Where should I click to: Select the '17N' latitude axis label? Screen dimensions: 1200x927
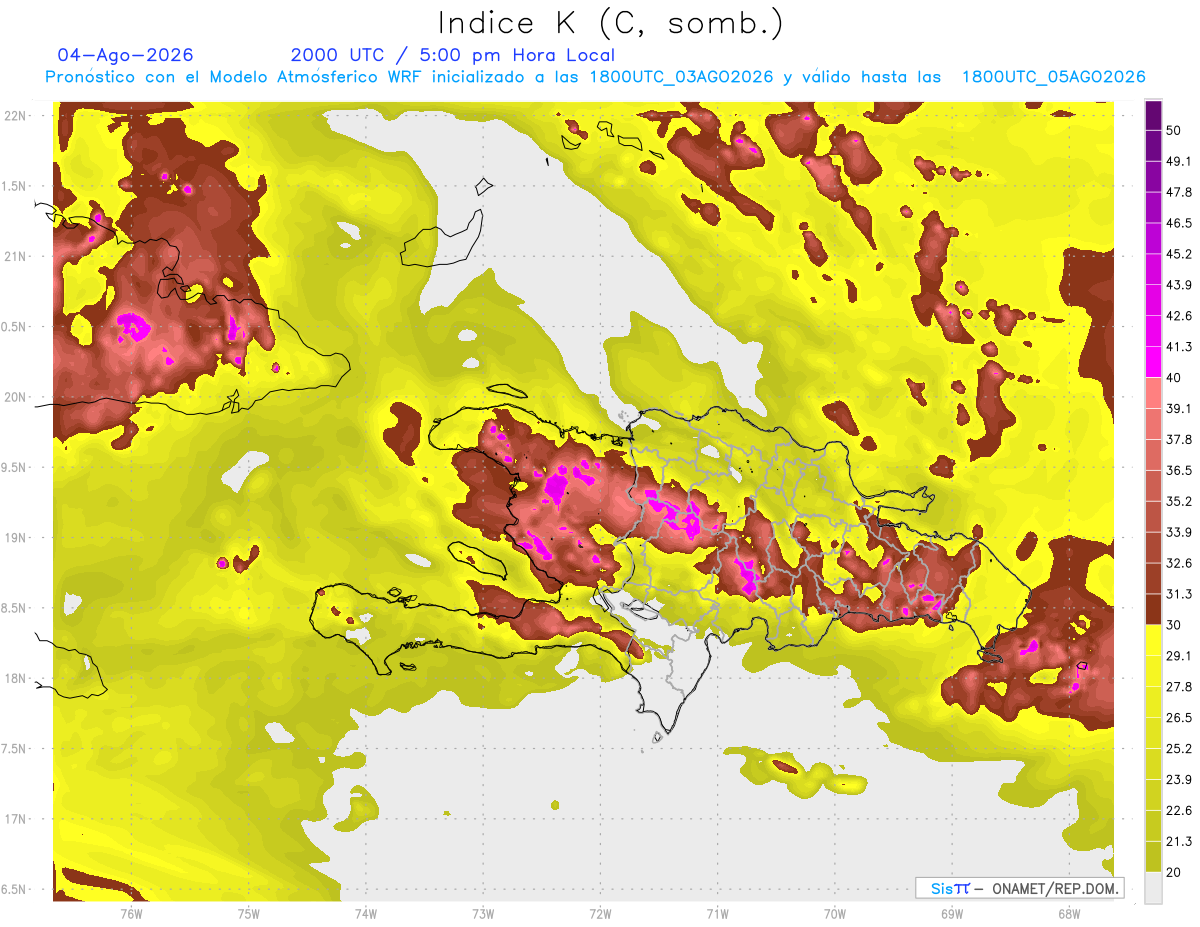(x=16, y=820)
